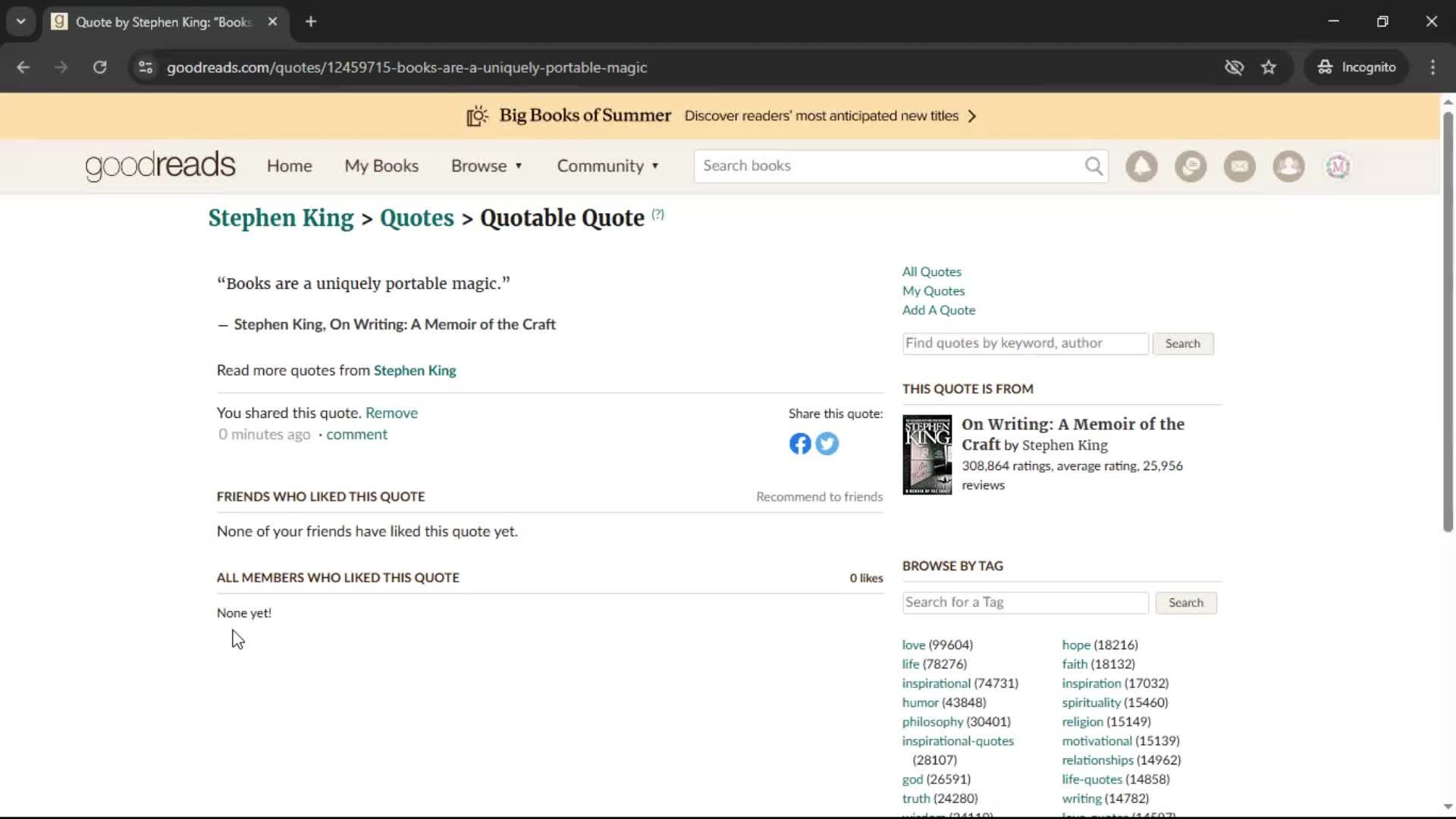Browse the motivational tag
The image size is (1456, 819).
[1097, 741]
